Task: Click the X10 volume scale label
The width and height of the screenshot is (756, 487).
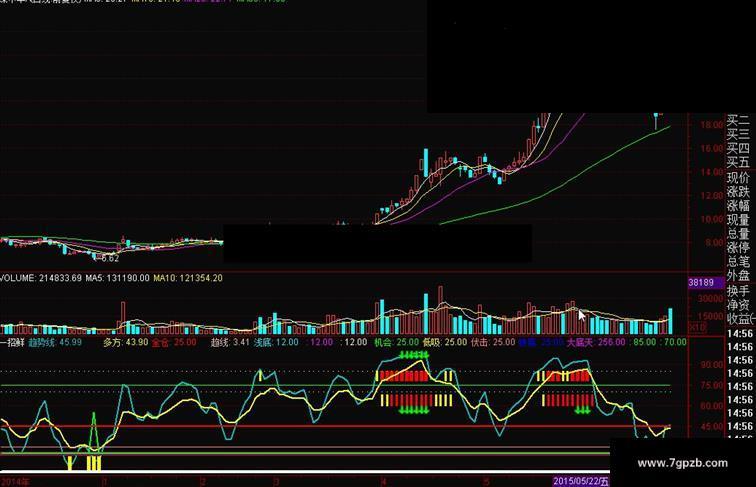Action: (x=698, y=327)
